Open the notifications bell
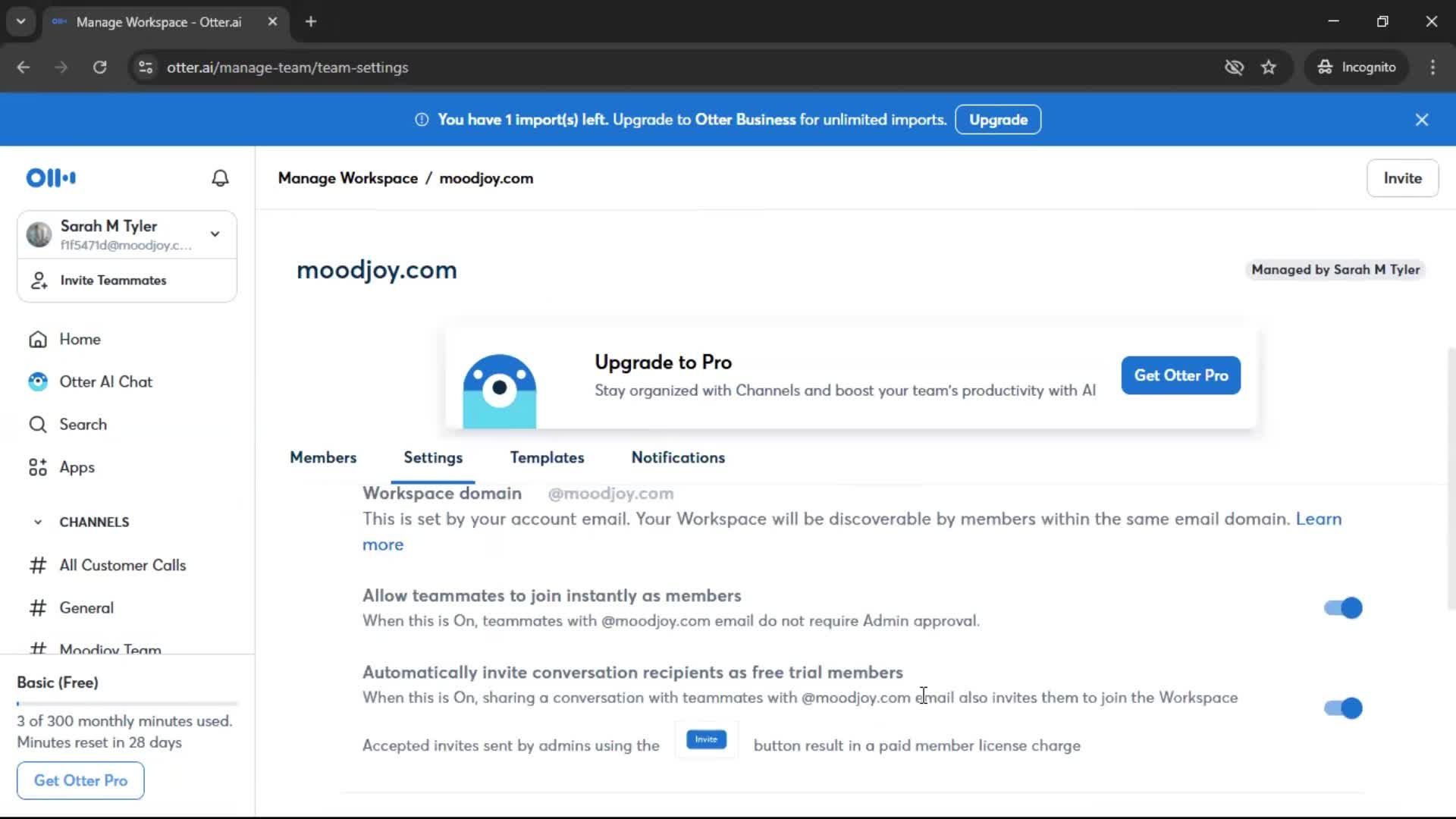Viewport: 1456px width, 819px height. (x=220, y=178)
